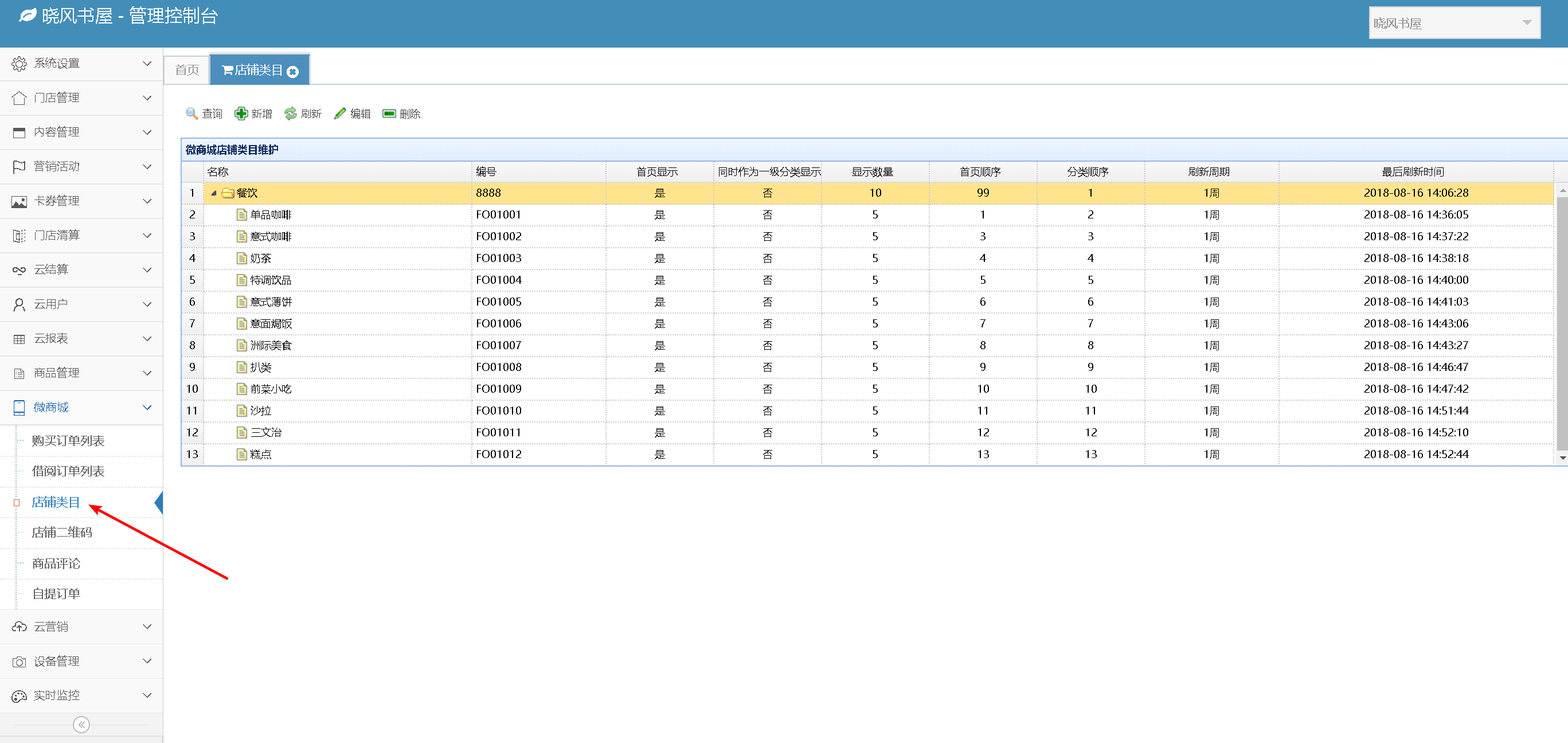
Task: Select the 奶茶 category row
Action: coord(260,258)
